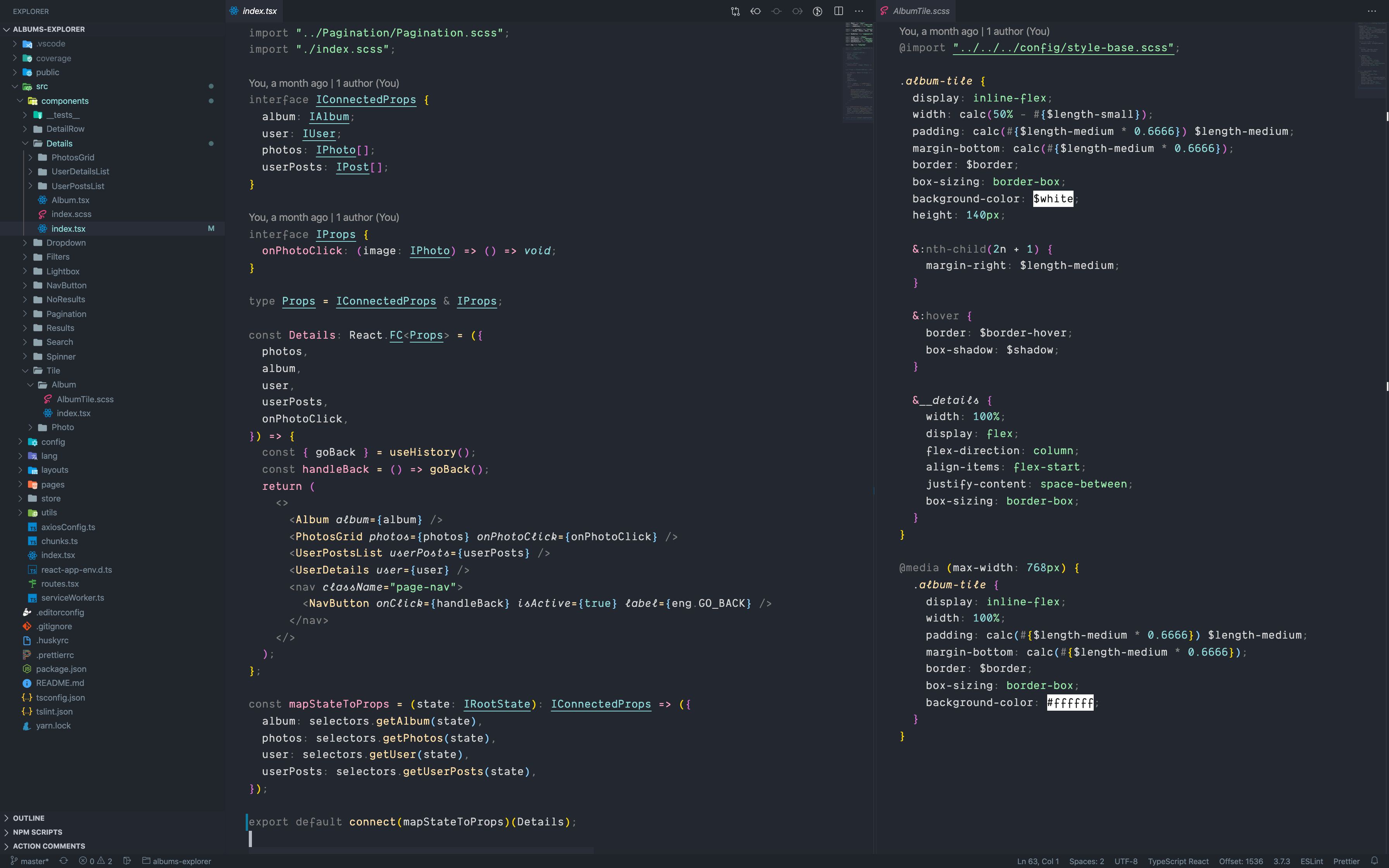Click Spaces: 2 indentation setting
The width and height of the screenshot is (1389, 868).
[1086, 861]
